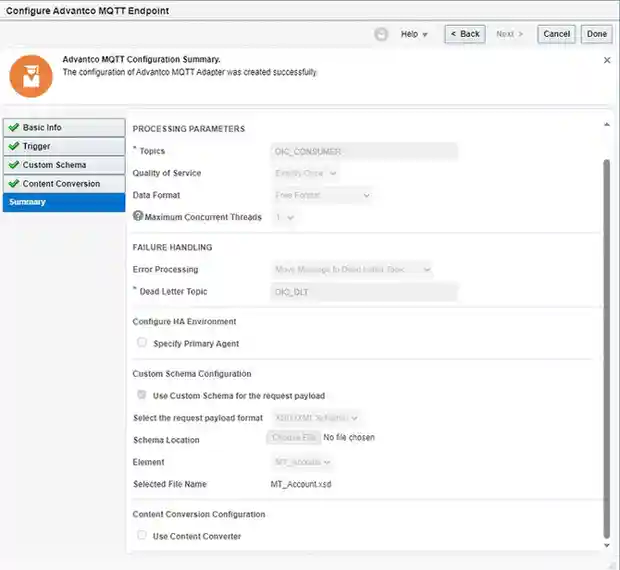620x570 pixels.
Task: Click the Dead Letter Topic input field
Action: click(x=364, y=292)
